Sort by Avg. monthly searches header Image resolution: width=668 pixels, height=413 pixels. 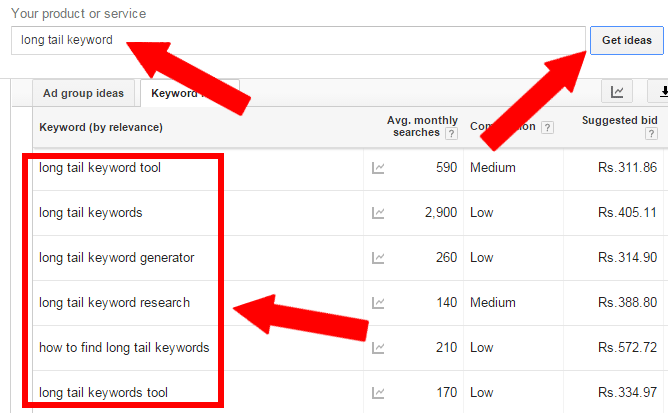point(422,126)
